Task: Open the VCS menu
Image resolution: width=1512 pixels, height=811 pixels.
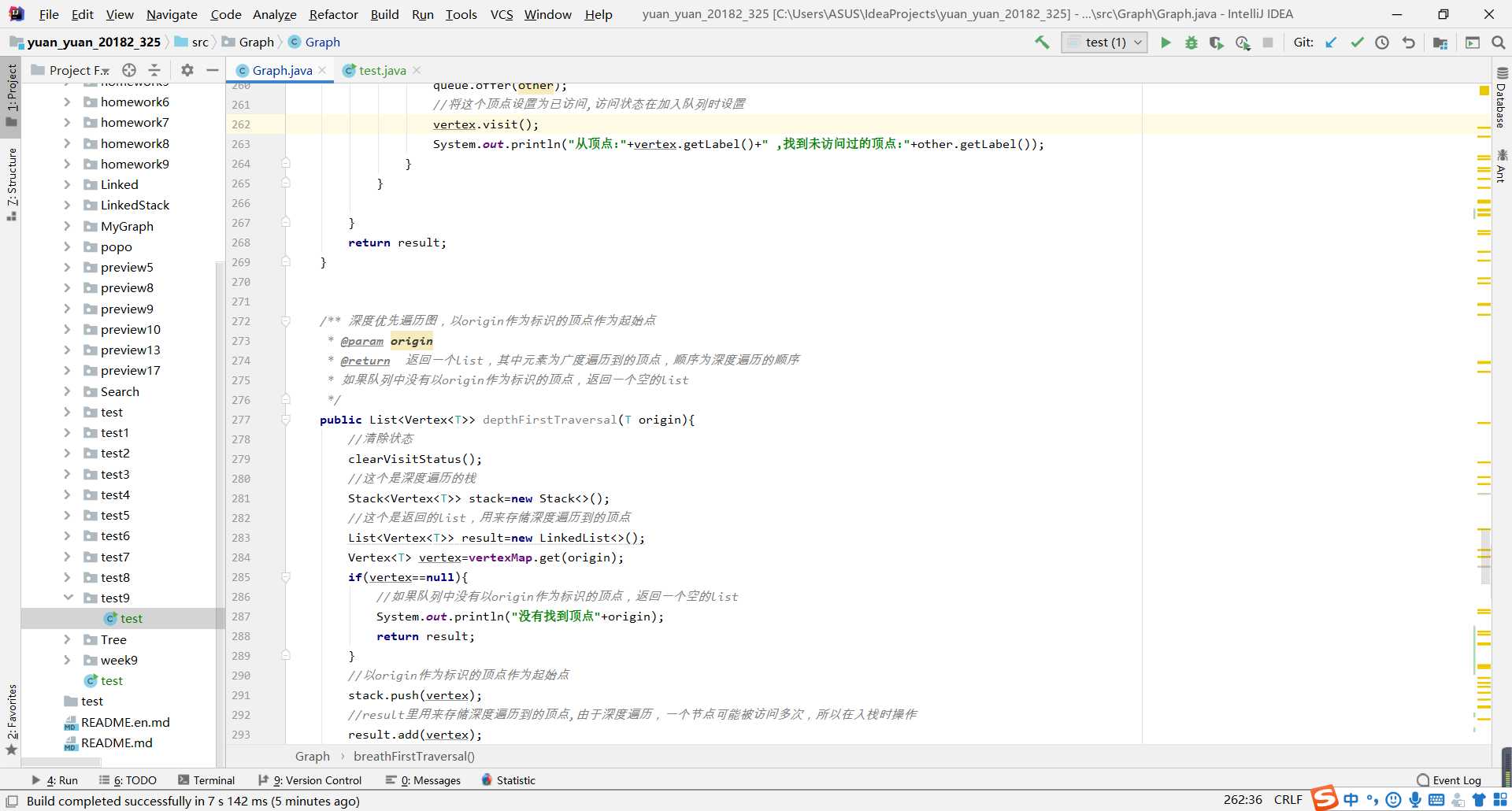Action: [x=502, y=14]
